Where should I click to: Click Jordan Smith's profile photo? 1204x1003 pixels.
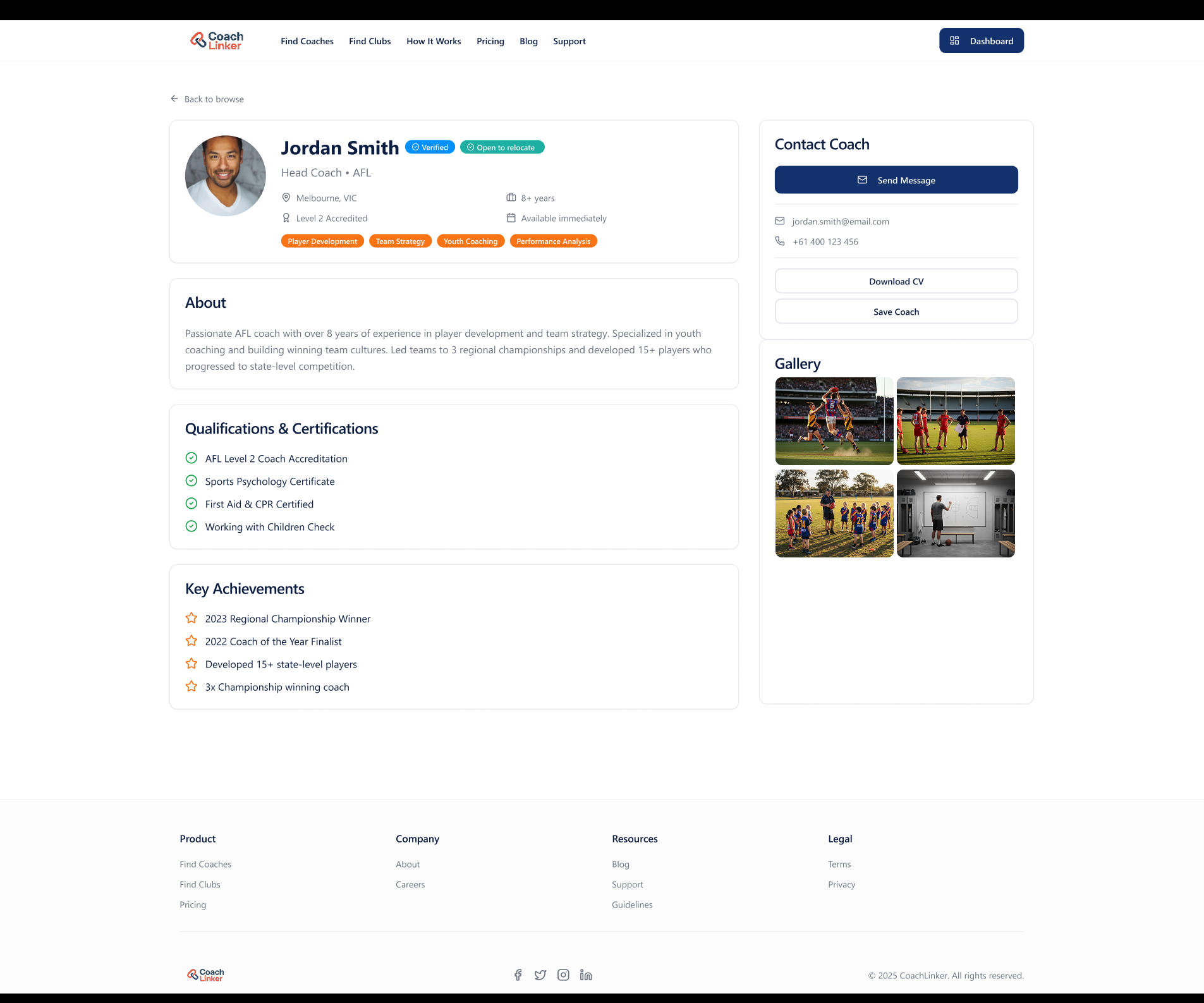click(226, 176)
